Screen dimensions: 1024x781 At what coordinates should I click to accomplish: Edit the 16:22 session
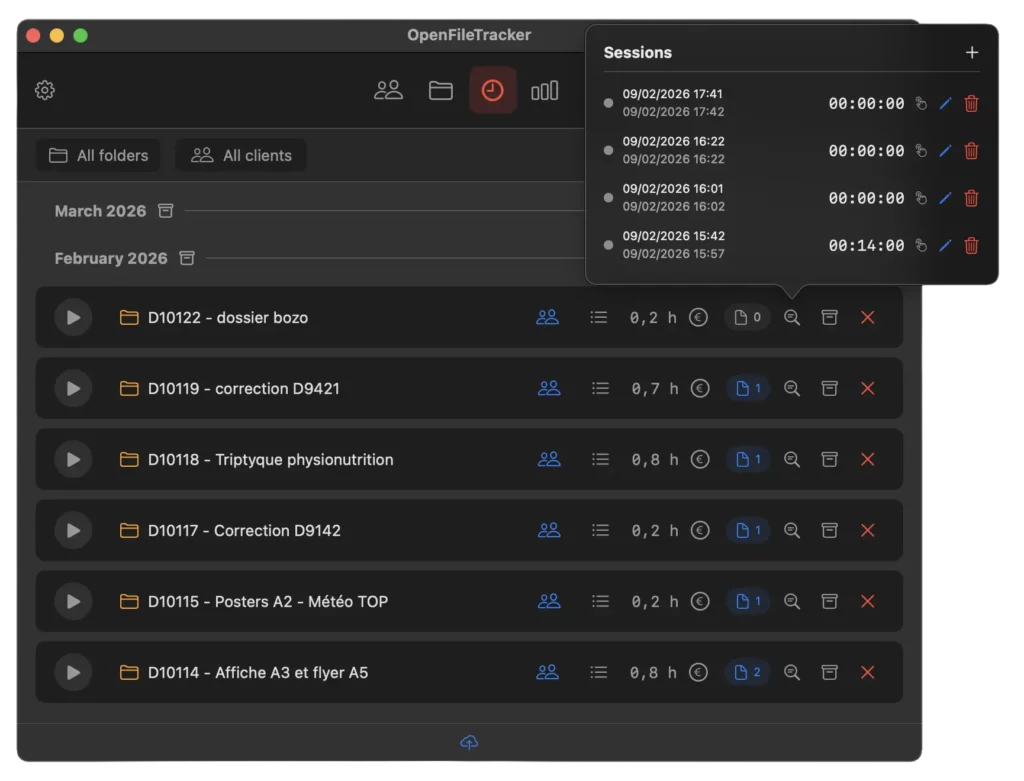(x=945, y=151)
